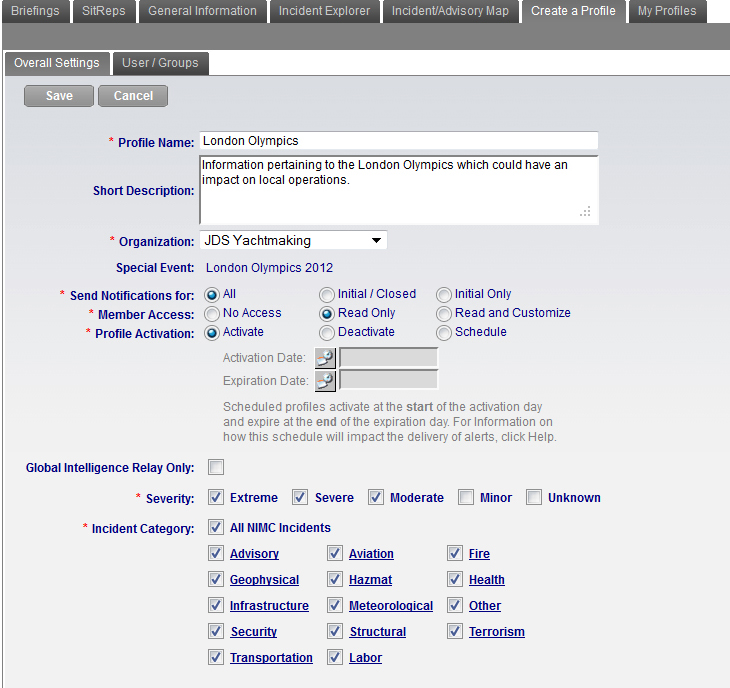
Task: Open the Meteorological category link
Action: [390, 606]
